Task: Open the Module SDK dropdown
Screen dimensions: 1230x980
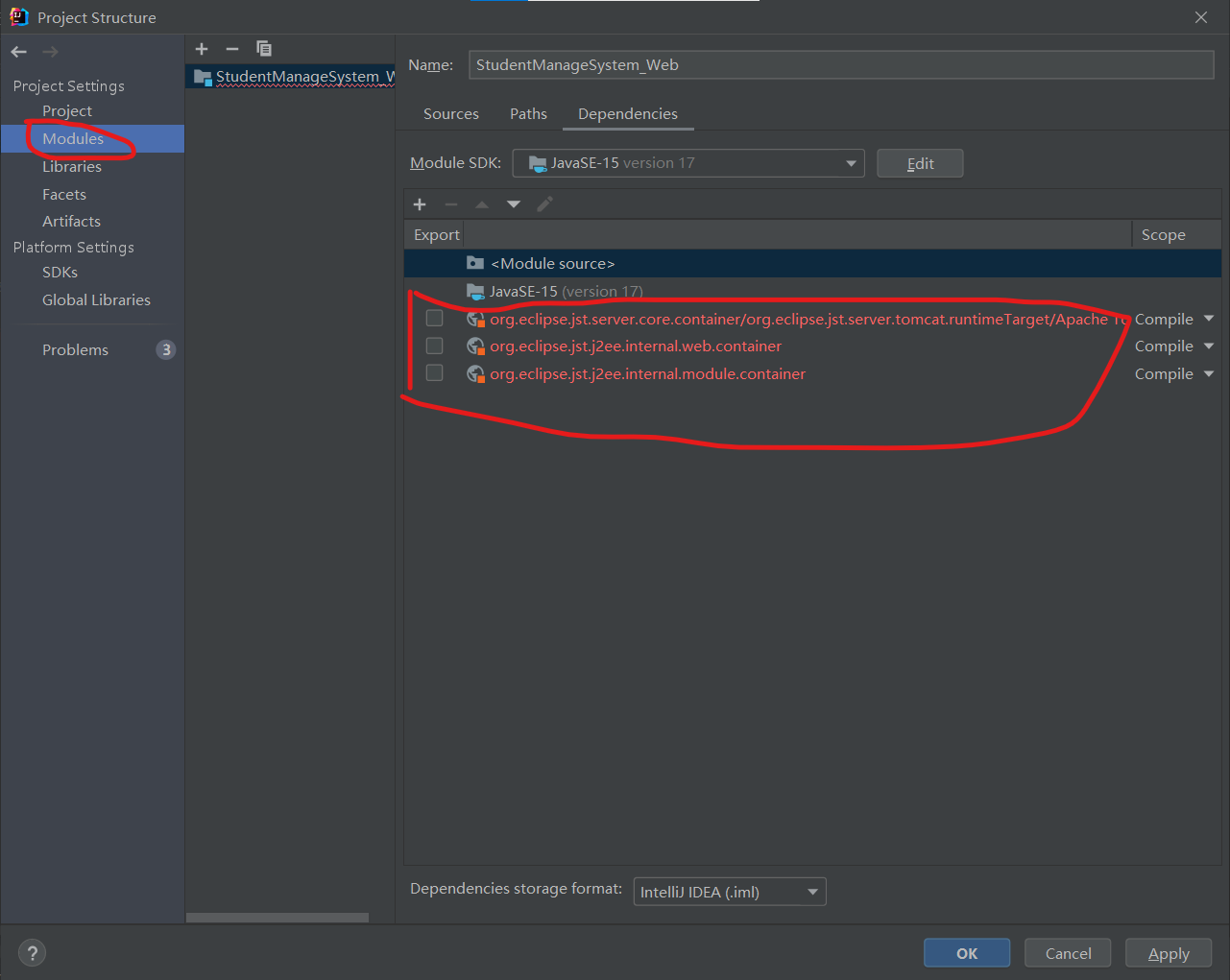Action: point(688,163)
